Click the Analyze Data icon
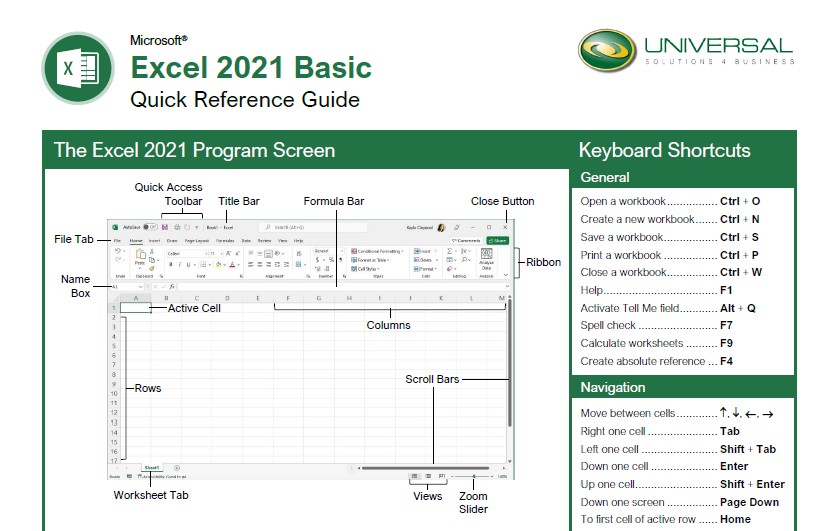 click(486, 254)
